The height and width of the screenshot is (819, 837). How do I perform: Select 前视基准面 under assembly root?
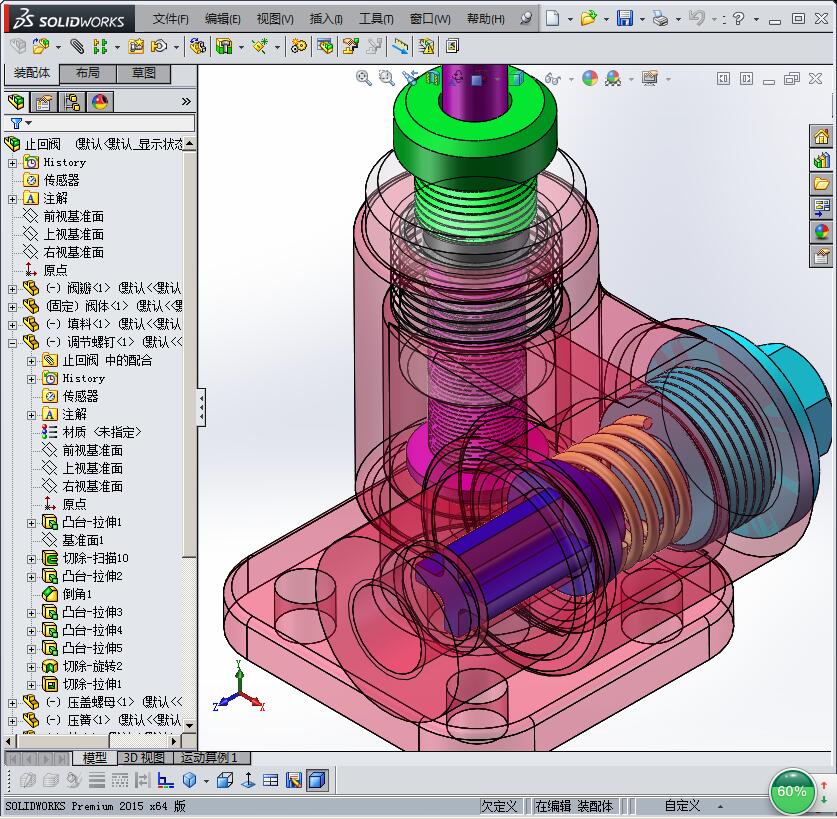(x=74, y=216)
